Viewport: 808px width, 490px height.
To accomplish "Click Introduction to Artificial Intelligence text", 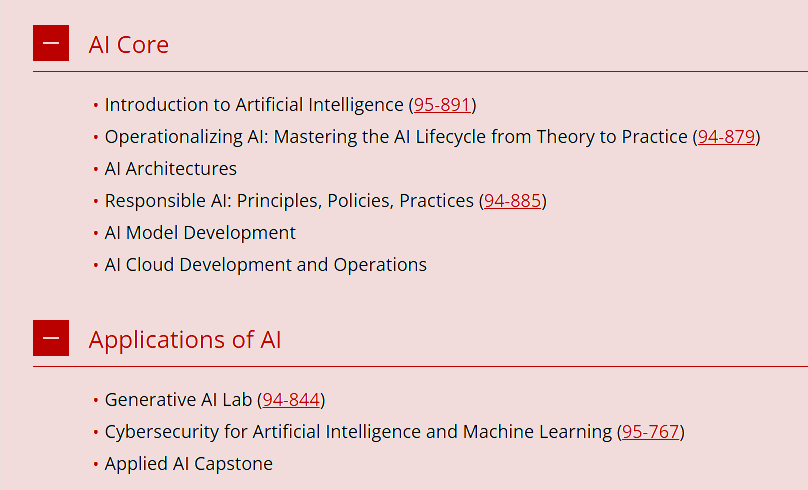I will (254, 105).
